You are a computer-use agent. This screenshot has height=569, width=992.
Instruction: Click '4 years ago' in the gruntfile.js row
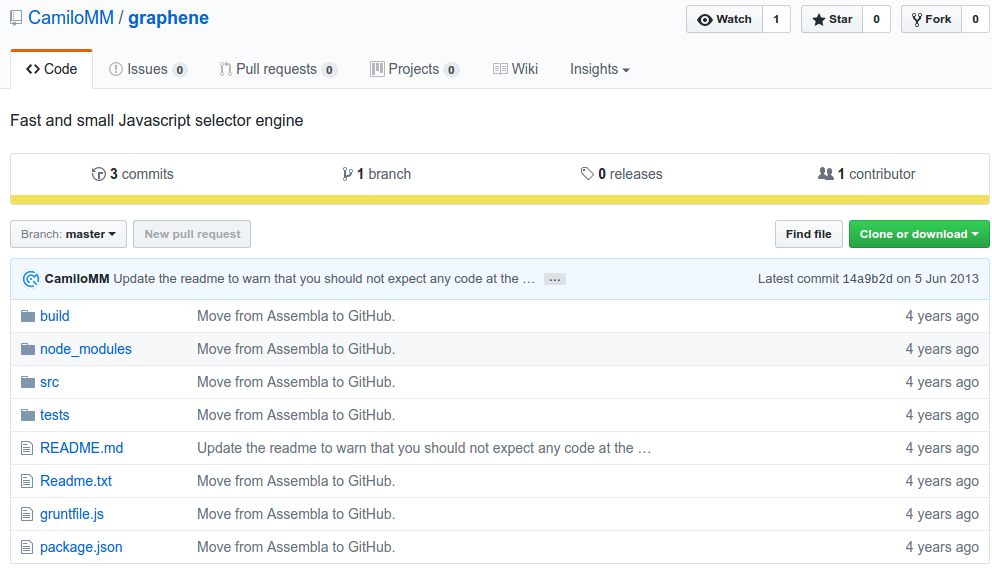[x=942, y=514]
